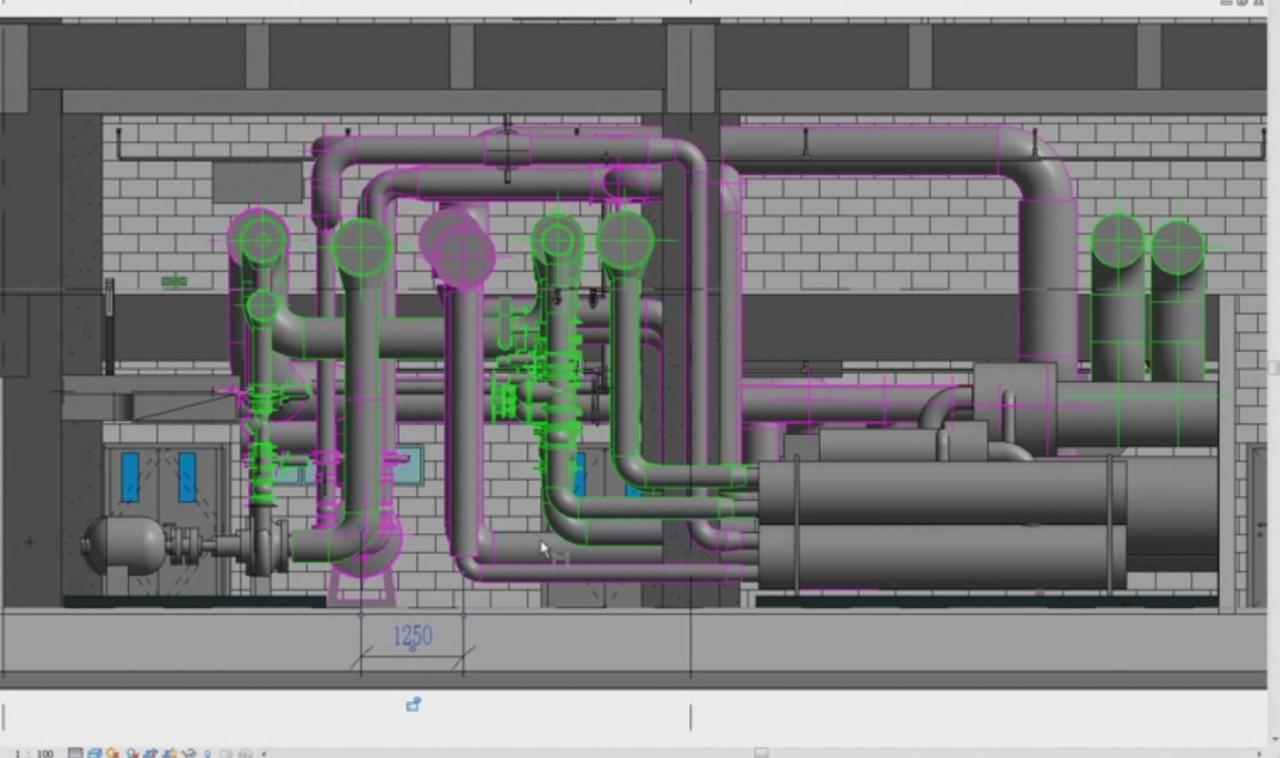Open the 1:100 view scale selector
Image resolution: width=1280 pixels, height=758 pixels.
(x=34, y=753)
